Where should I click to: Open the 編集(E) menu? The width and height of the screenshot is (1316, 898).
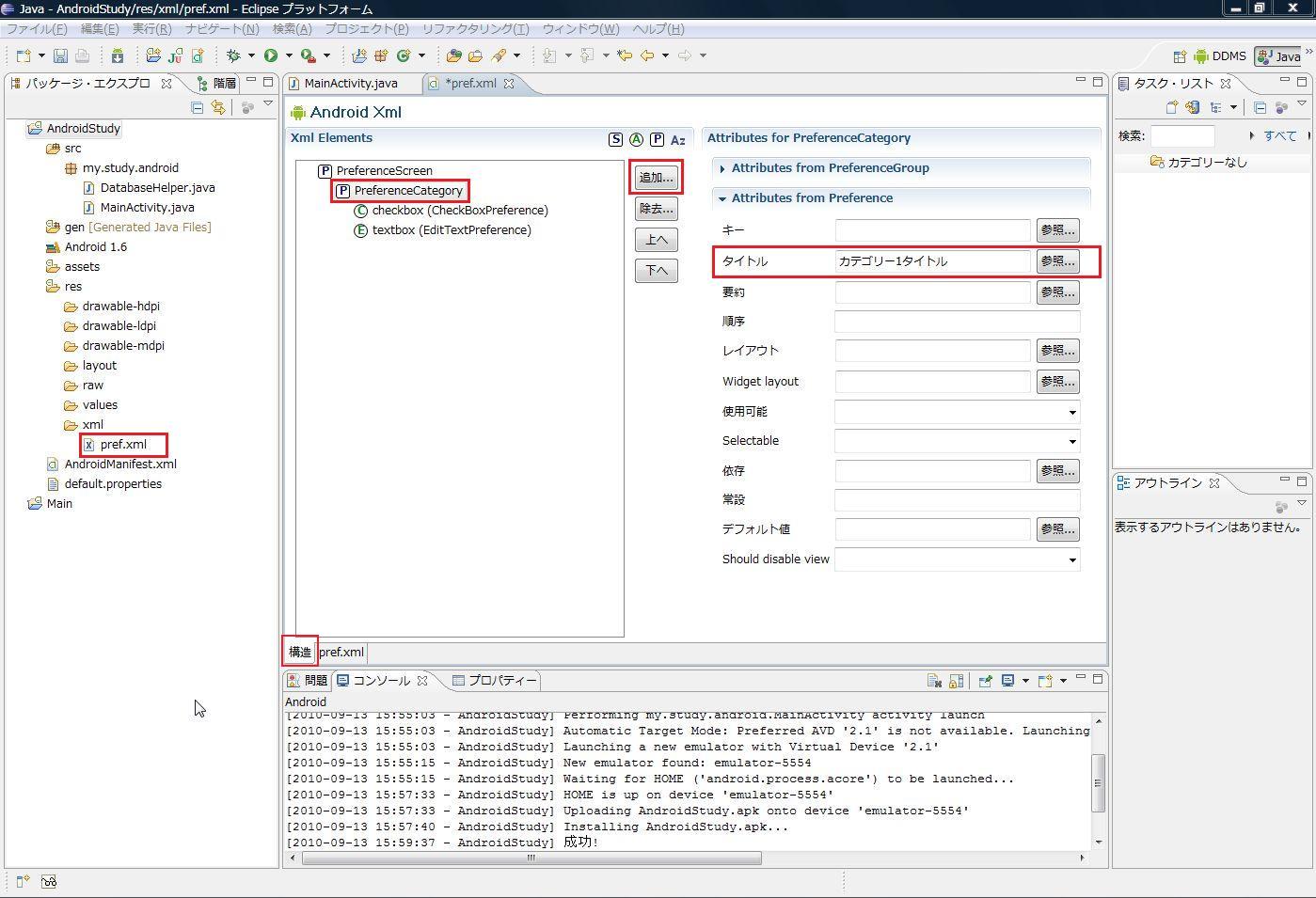click(100, 29)
